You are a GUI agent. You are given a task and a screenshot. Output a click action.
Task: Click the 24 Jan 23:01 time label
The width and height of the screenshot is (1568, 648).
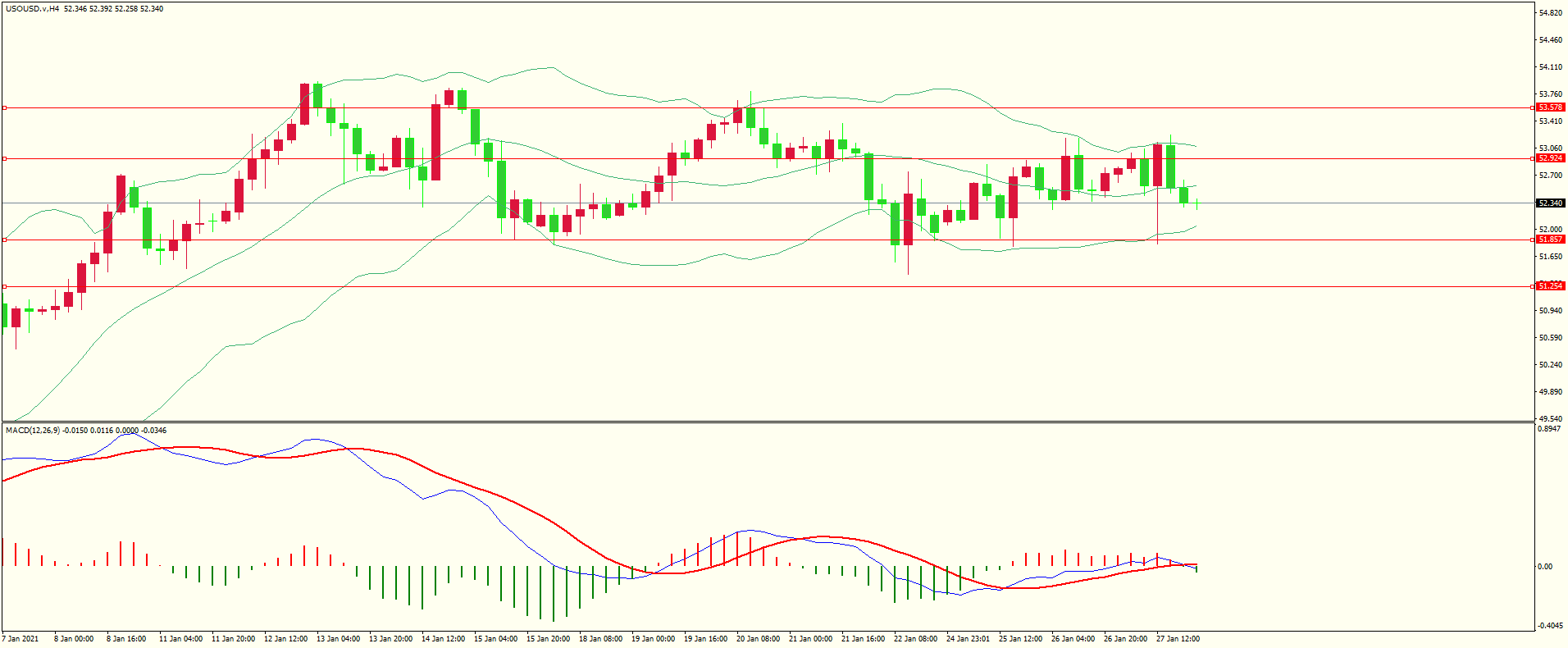click(x=968, y=639)
